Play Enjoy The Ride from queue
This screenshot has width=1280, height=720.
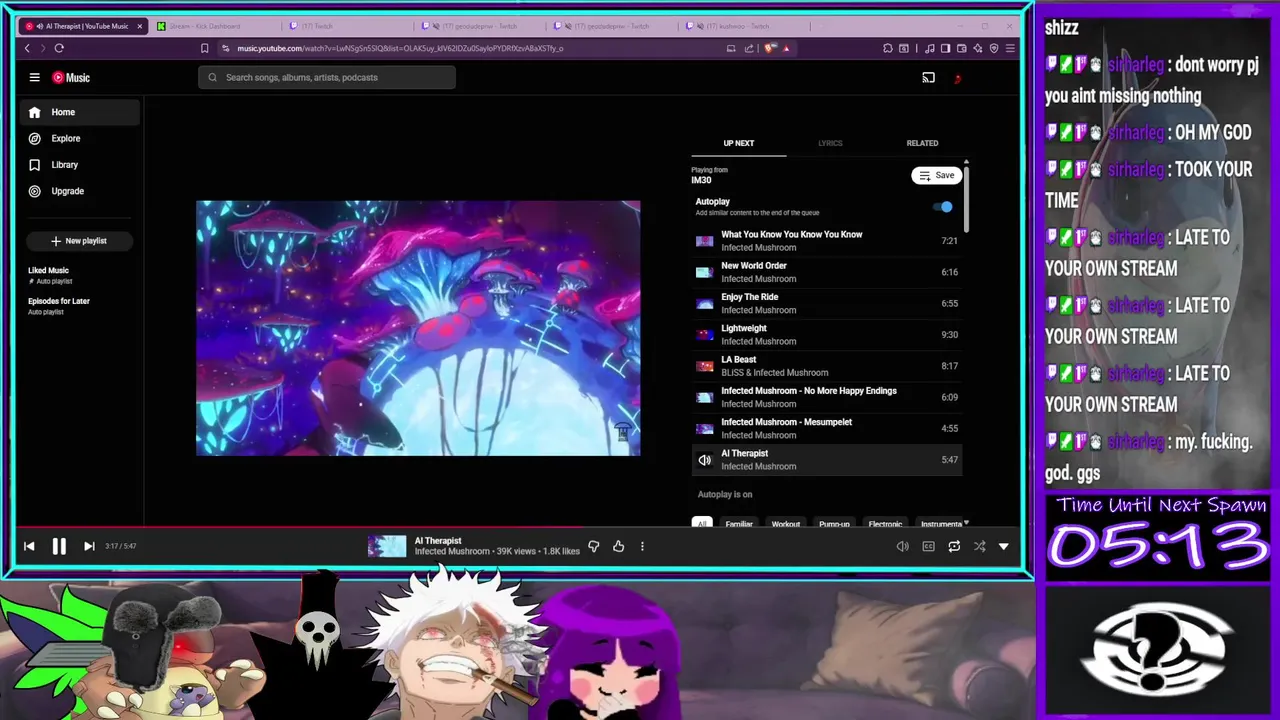tap(827, 303)
